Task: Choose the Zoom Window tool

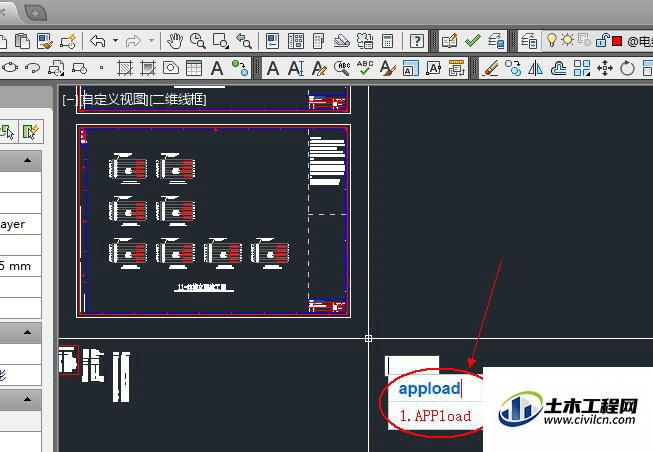Action: coord(220,41)
